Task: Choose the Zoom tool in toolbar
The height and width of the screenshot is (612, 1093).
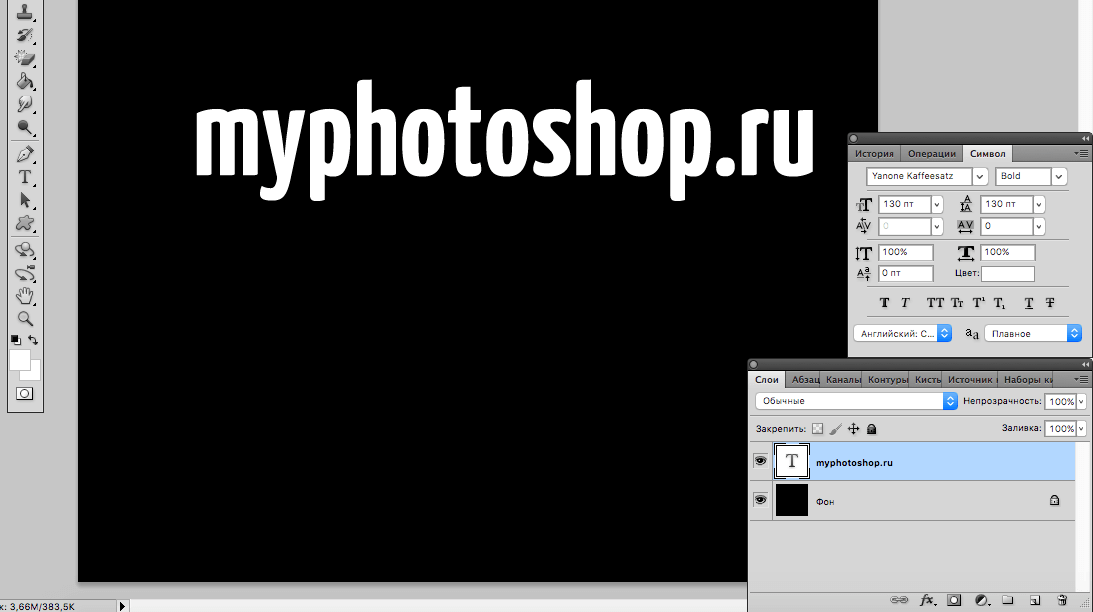Action: click(25, 319)
